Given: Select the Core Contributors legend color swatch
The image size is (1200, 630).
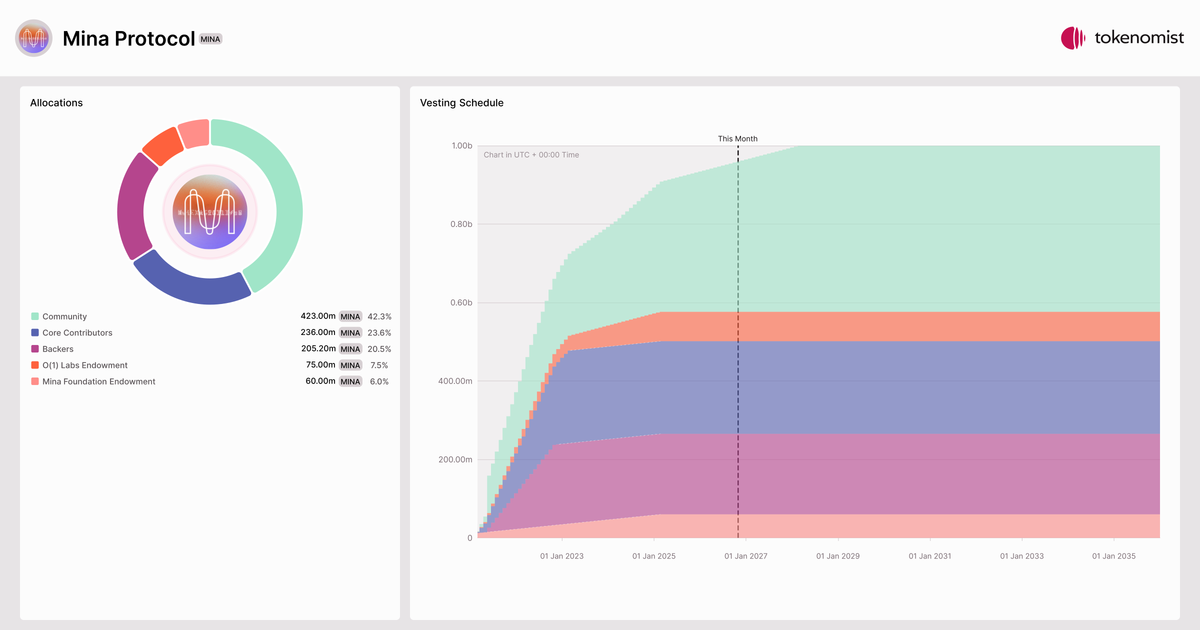Looking at the screenshot, I should point(35,333).
